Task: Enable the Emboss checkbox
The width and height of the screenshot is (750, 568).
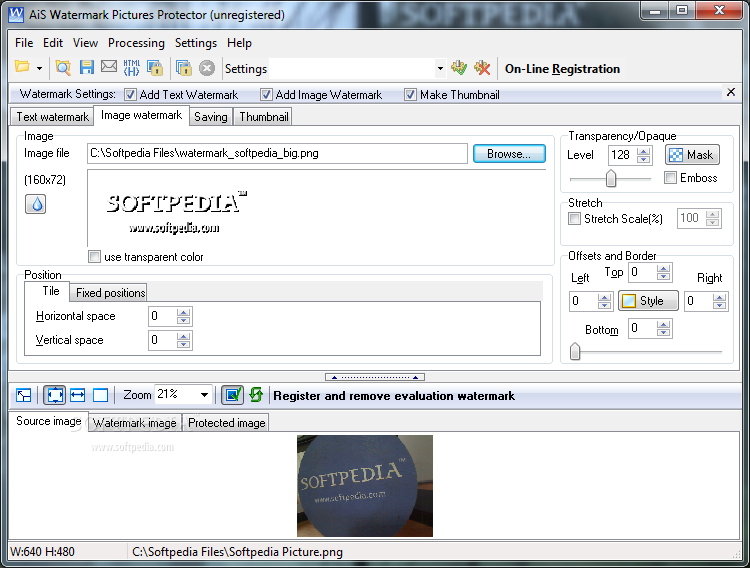Action: [x=671, y=178]
